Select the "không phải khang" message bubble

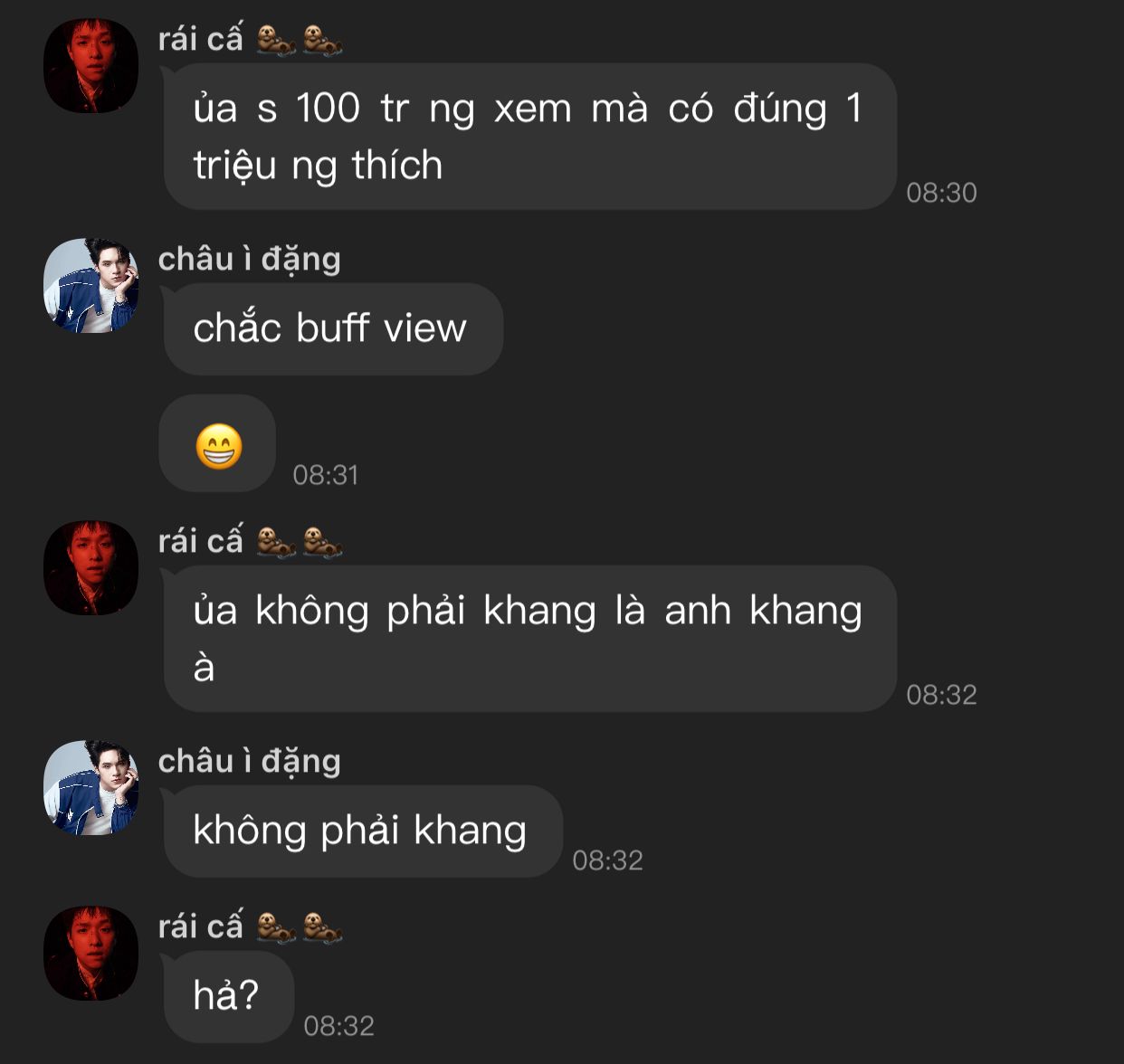pos(363,831)
